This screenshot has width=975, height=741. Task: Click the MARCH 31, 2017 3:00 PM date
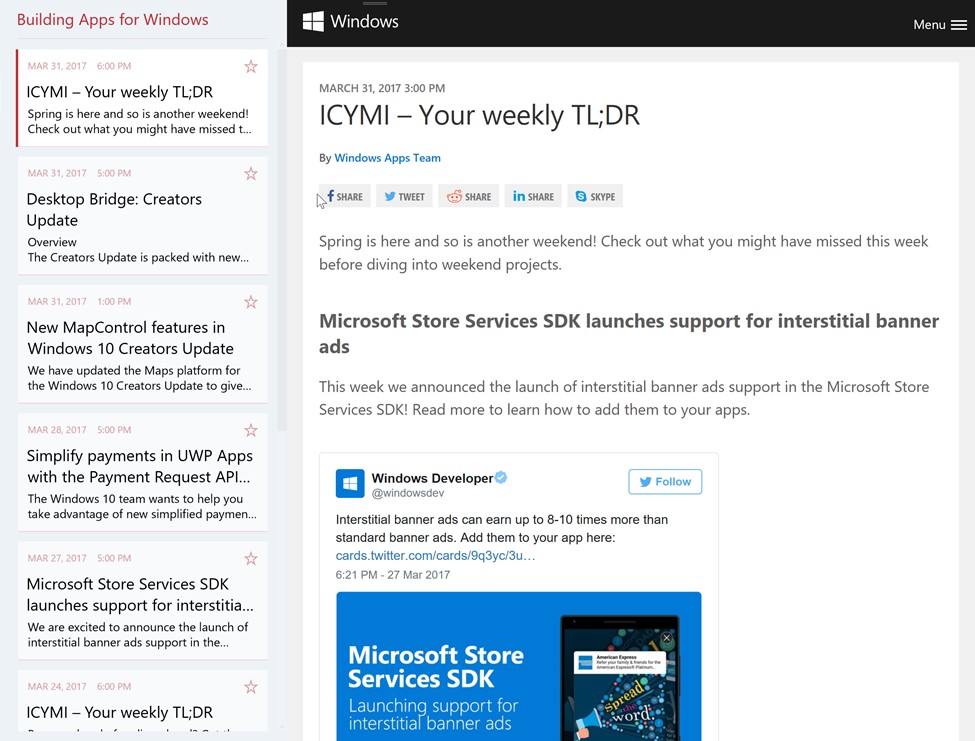point(382,88)
